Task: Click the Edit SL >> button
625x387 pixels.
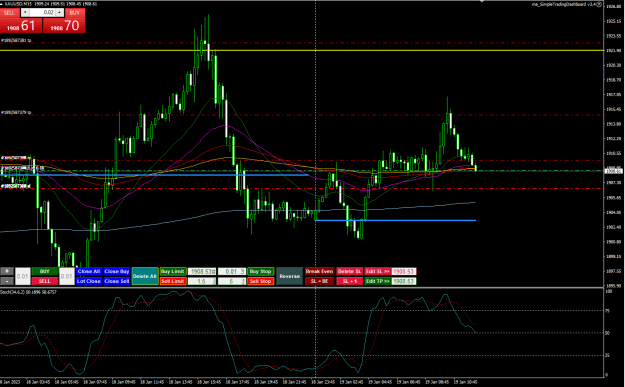Action: click(x=377, y=271)
